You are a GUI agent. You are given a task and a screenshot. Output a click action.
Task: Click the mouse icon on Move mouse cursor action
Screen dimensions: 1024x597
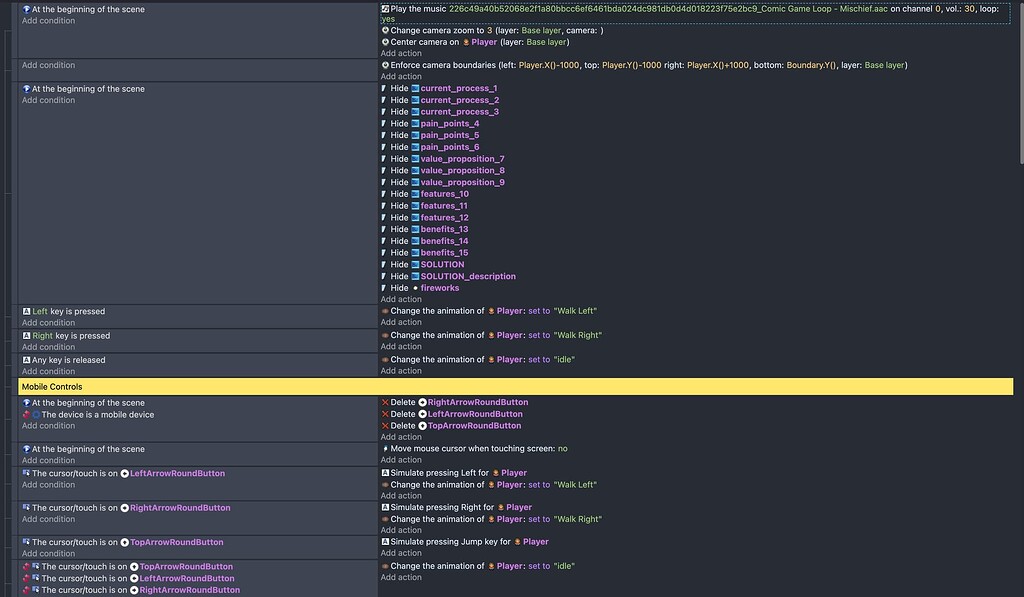(385, 448)
